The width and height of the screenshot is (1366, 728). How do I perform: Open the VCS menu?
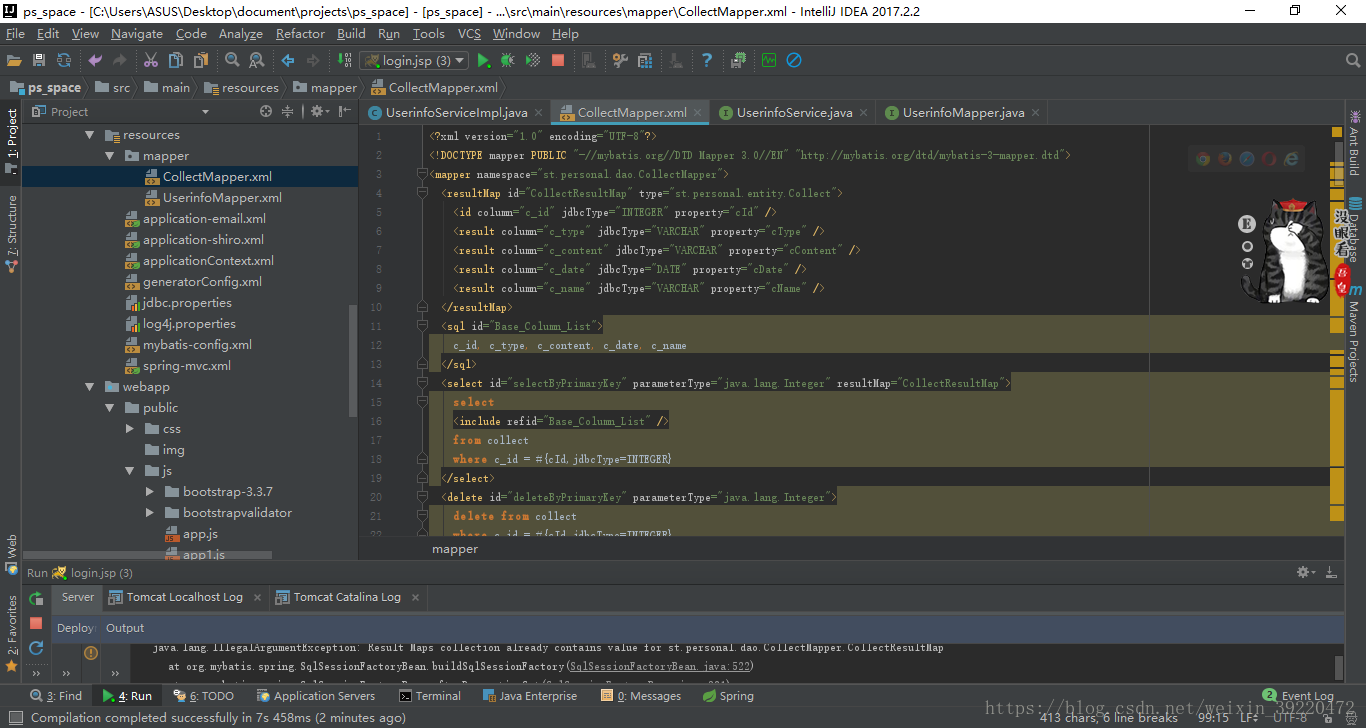(x=469, y=34)
